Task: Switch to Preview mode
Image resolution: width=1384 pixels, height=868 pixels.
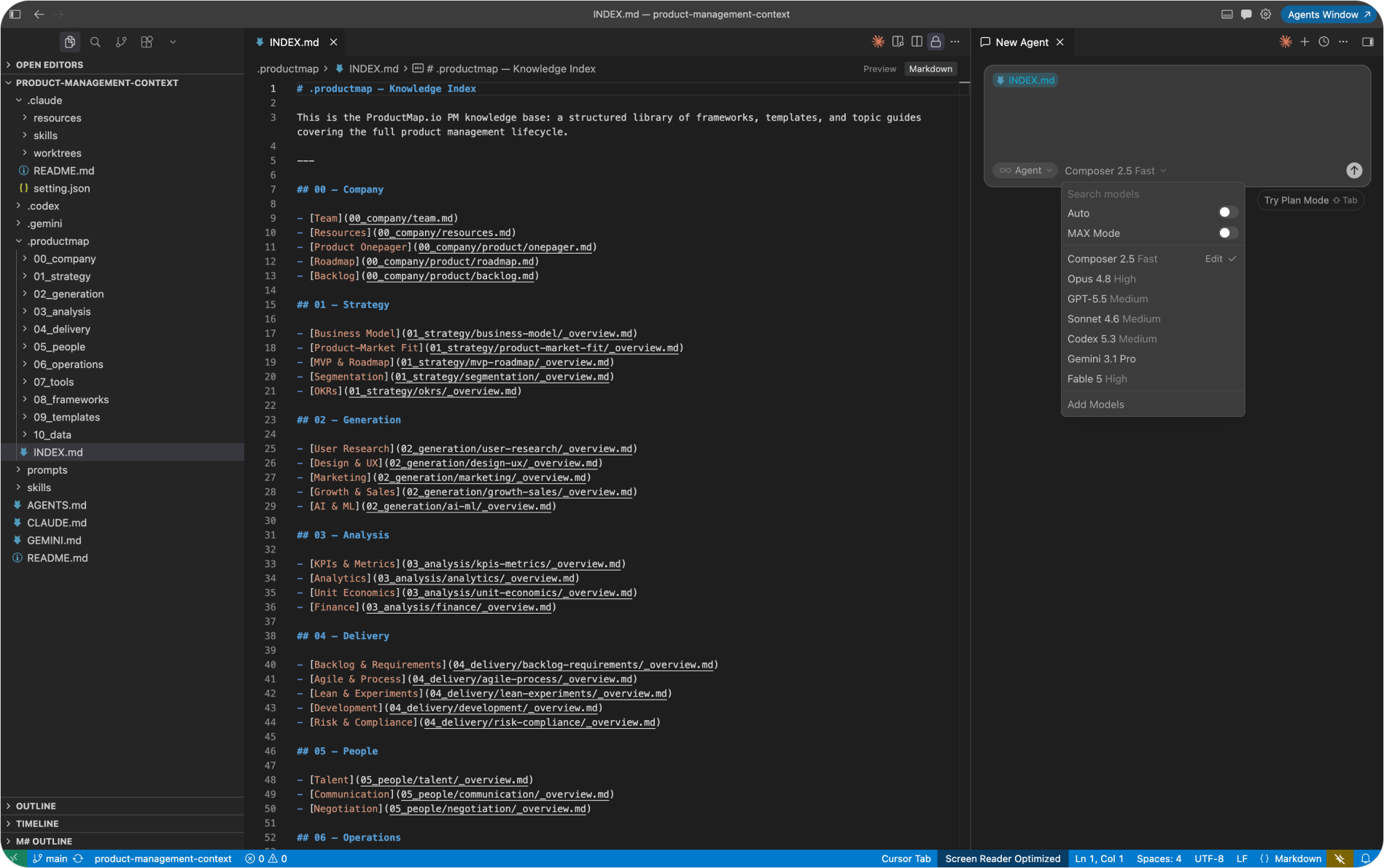Action: click(x=879, y=69)
